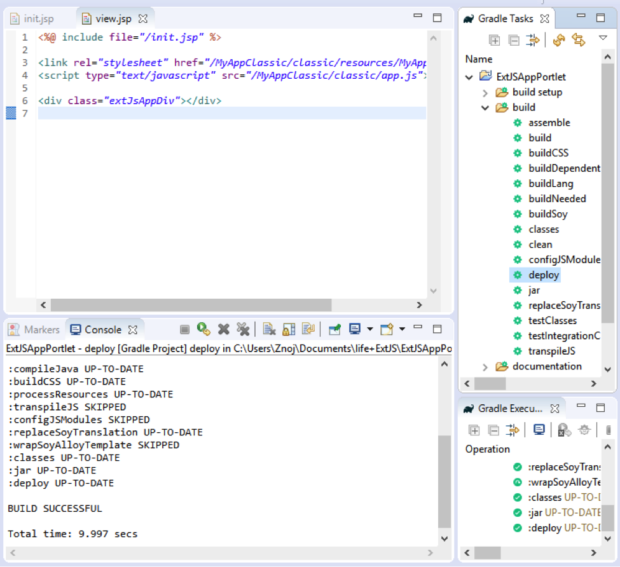This screenshot has height=567, width=620.
Task: Expand the documentation folder
Action: pyautogui.click(x=485, y=367)
